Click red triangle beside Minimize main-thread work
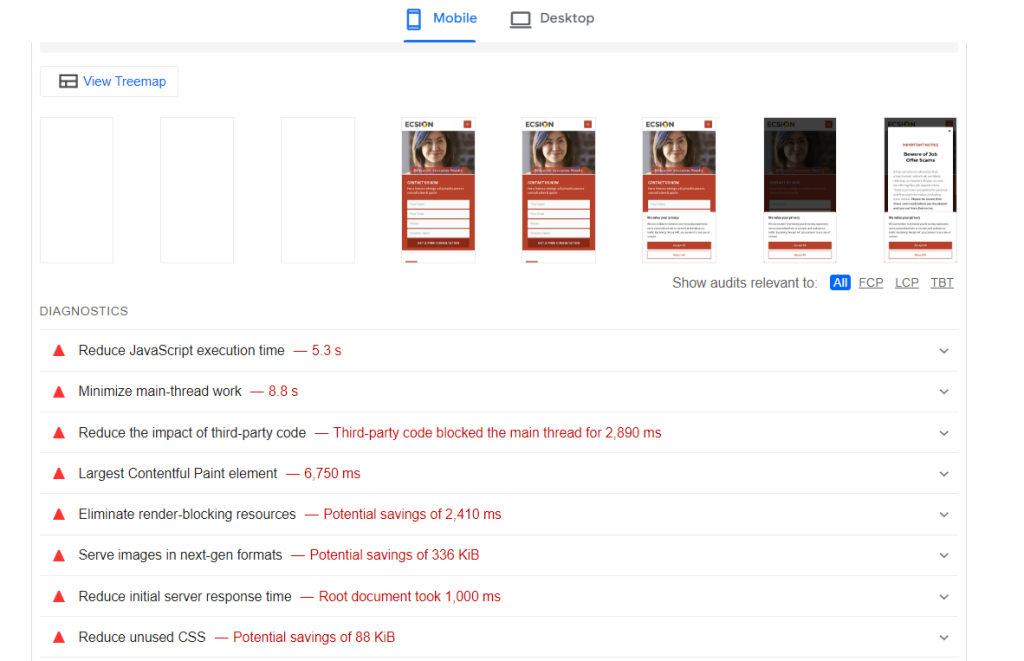 (x=59, y=392)
